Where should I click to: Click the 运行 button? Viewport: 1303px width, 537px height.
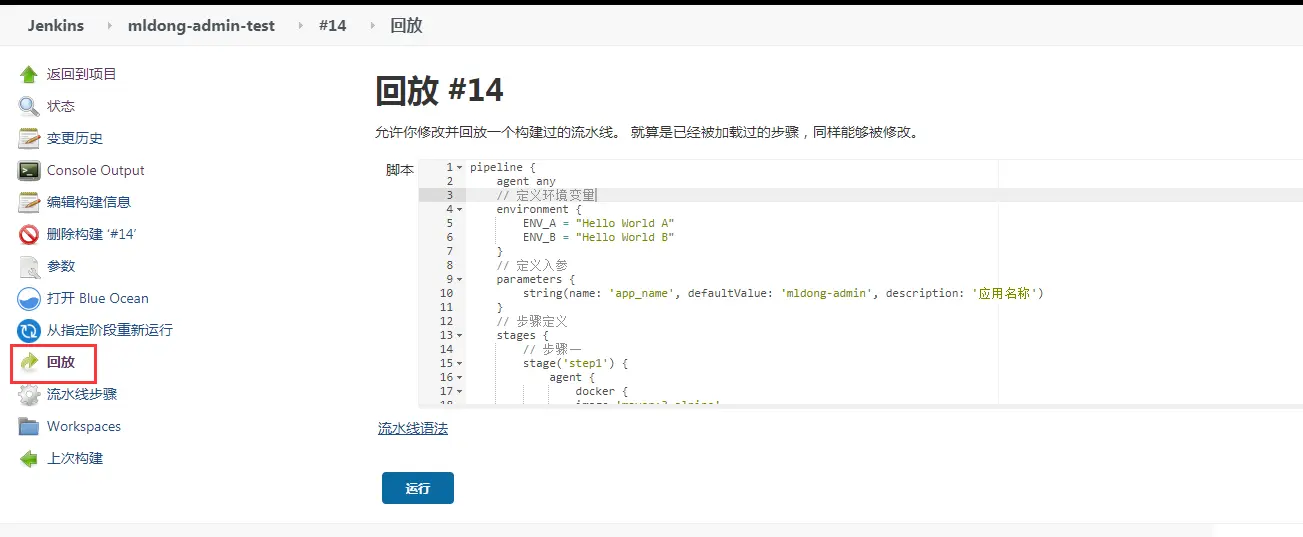click(418, 488)
